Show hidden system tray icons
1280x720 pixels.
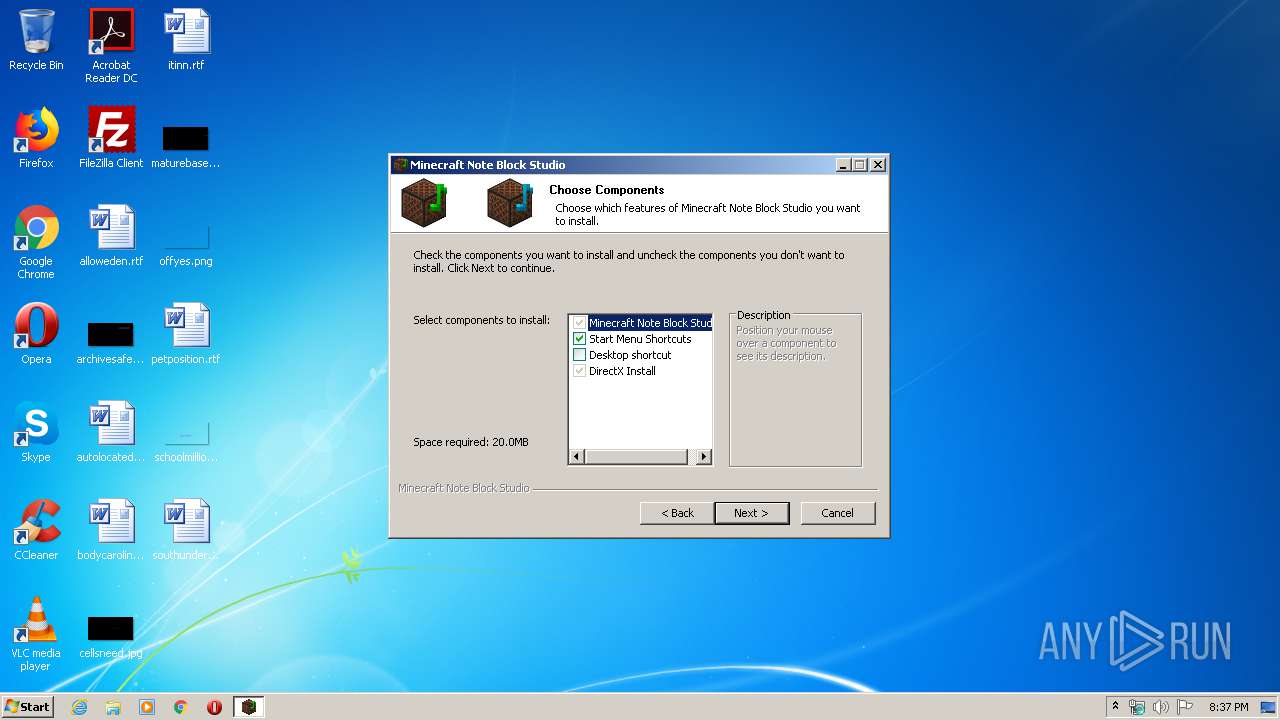pos(1115,706)
